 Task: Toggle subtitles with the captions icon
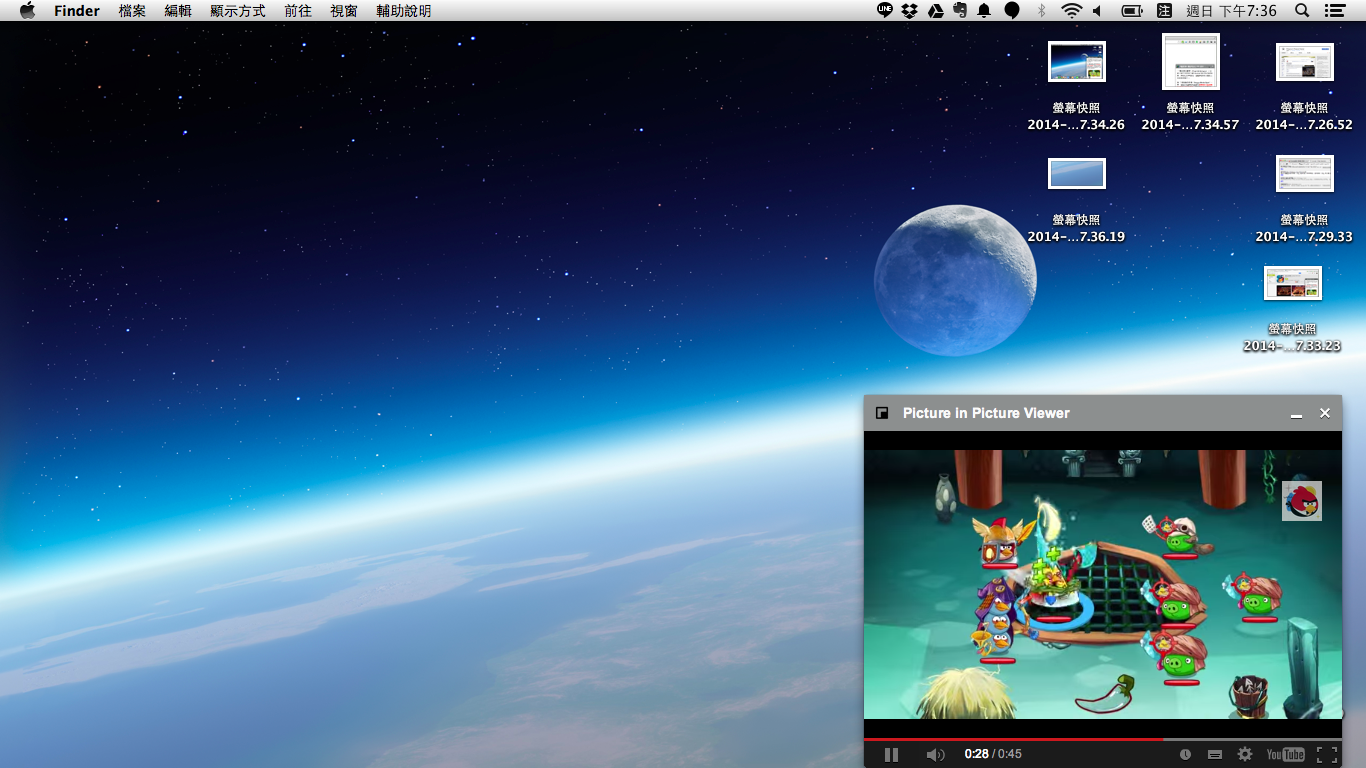tap(1215, 755)
